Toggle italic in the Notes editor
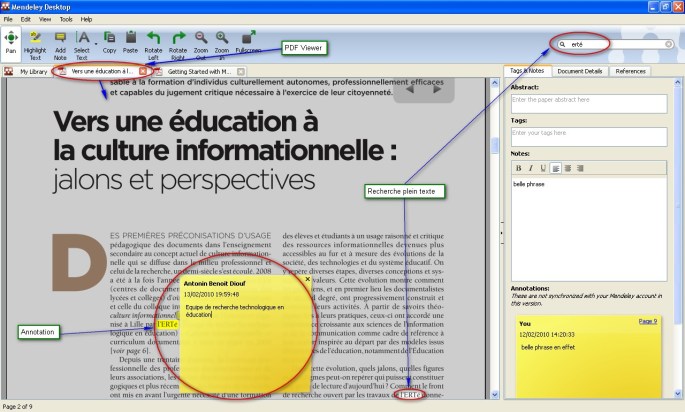The image size is (685, 412). tap(530, 168)
